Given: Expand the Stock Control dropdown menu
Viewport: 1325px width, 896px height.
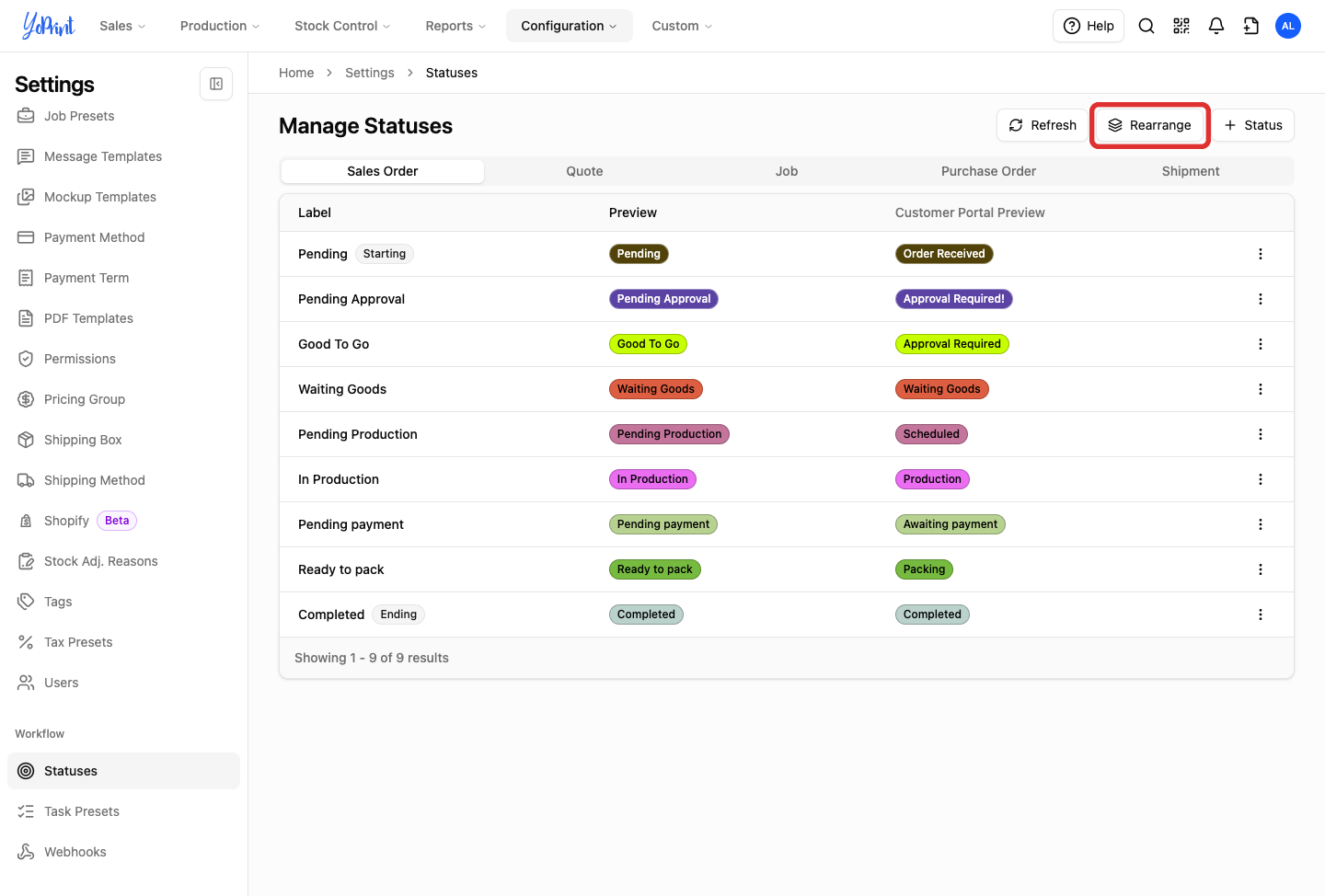Looking at the screenshot, I should (x=342, y=26).
